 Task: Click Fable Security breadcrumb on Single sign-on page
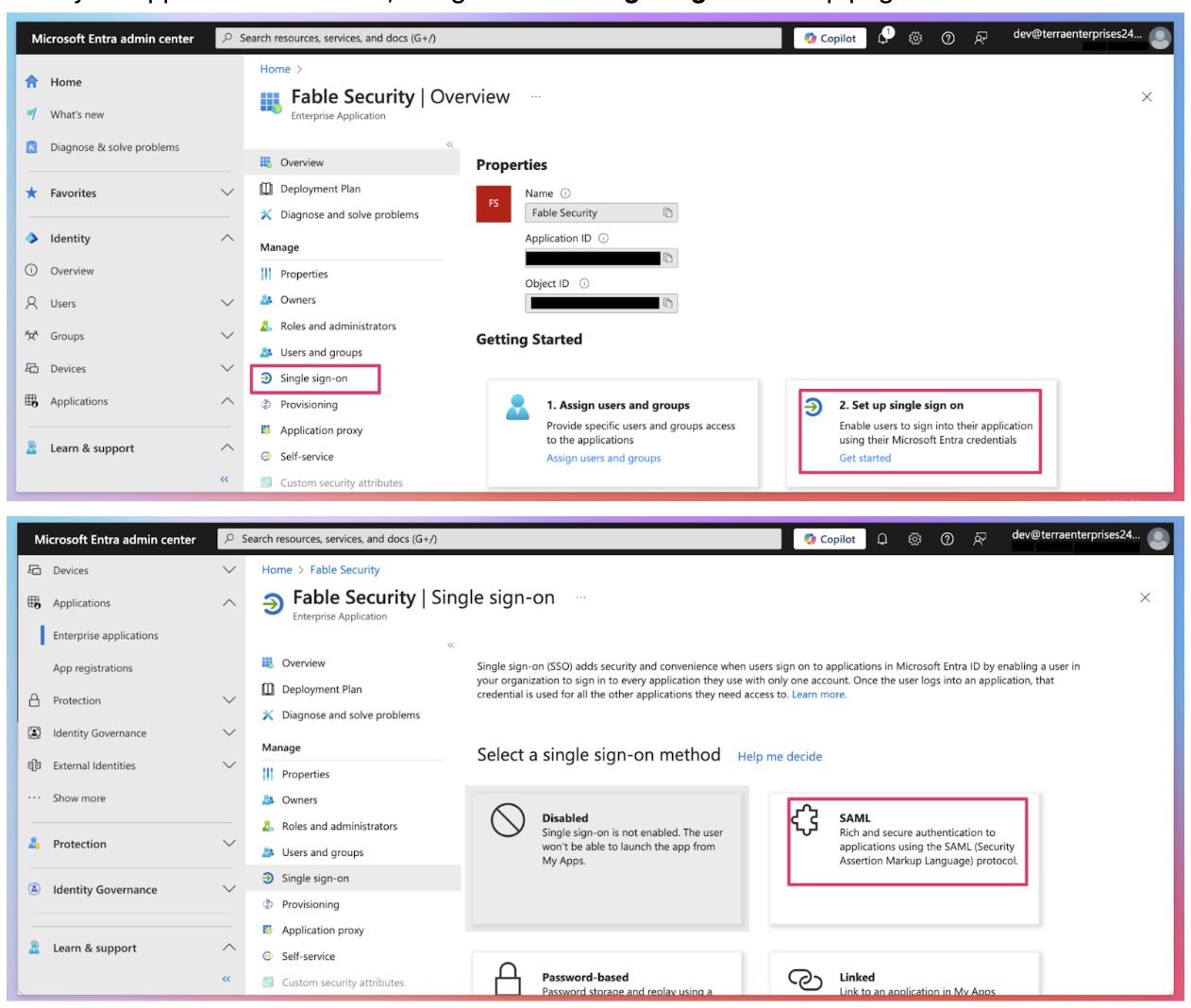[x=344, y=570]
